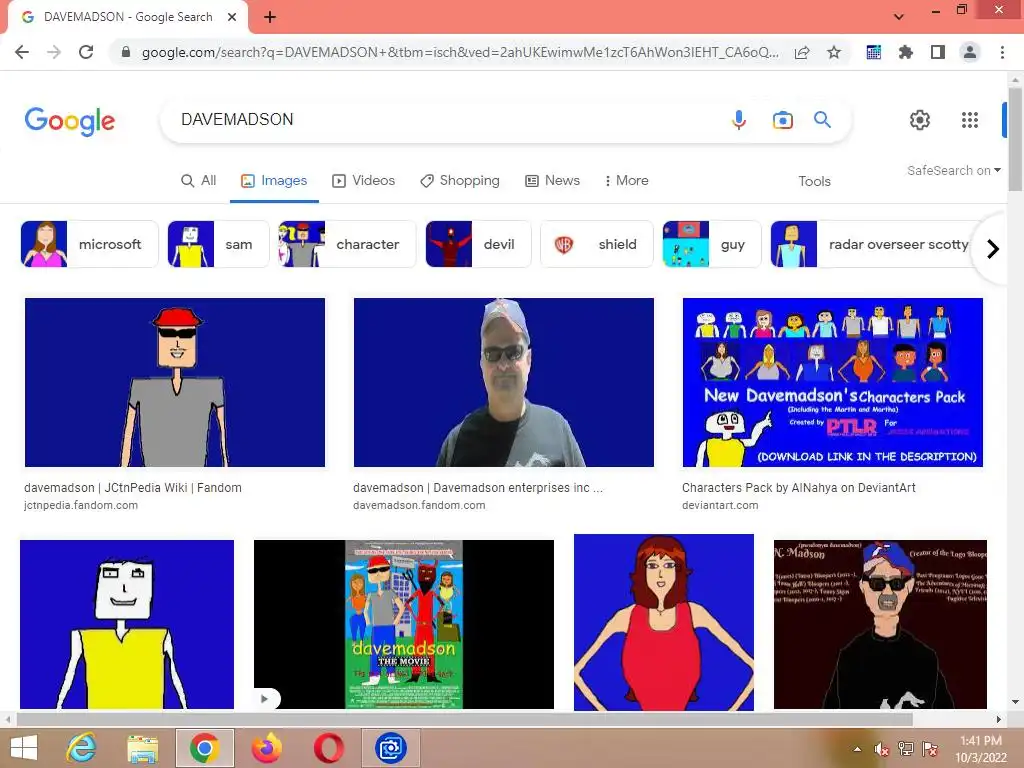Viewport: 1024px width, 768px height.
Task: Open the calendar extension icon
Action: pyautogui.click(x=874, y=52)
